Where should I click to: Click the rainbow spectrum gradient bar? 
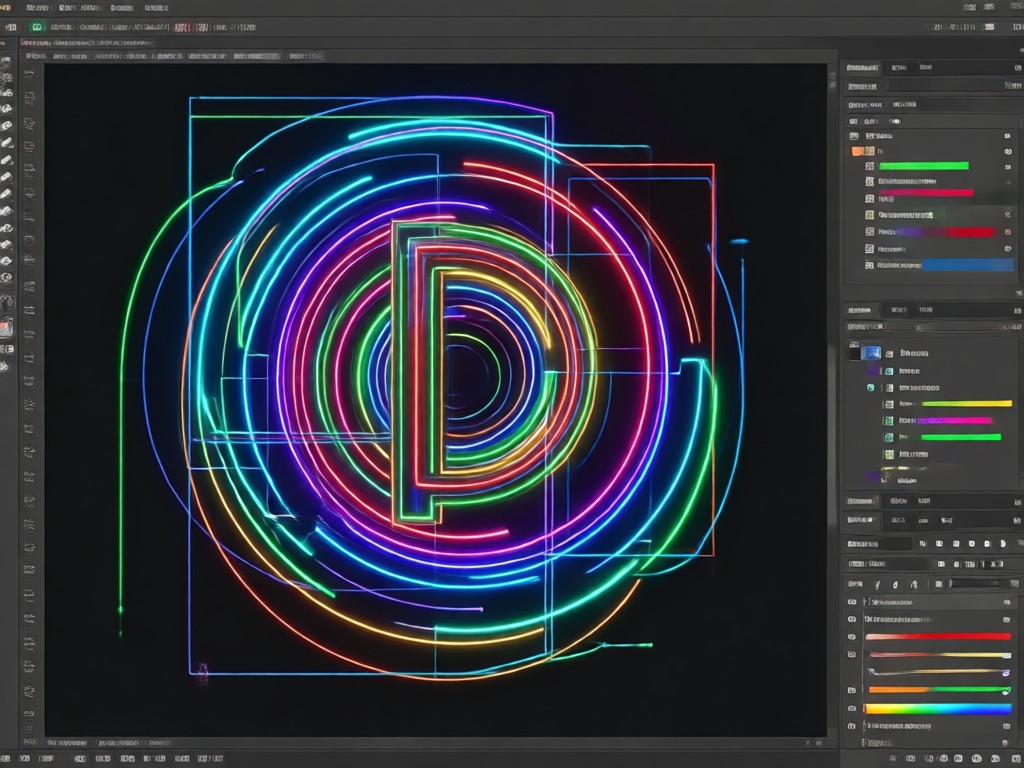[x=938, y=709]
